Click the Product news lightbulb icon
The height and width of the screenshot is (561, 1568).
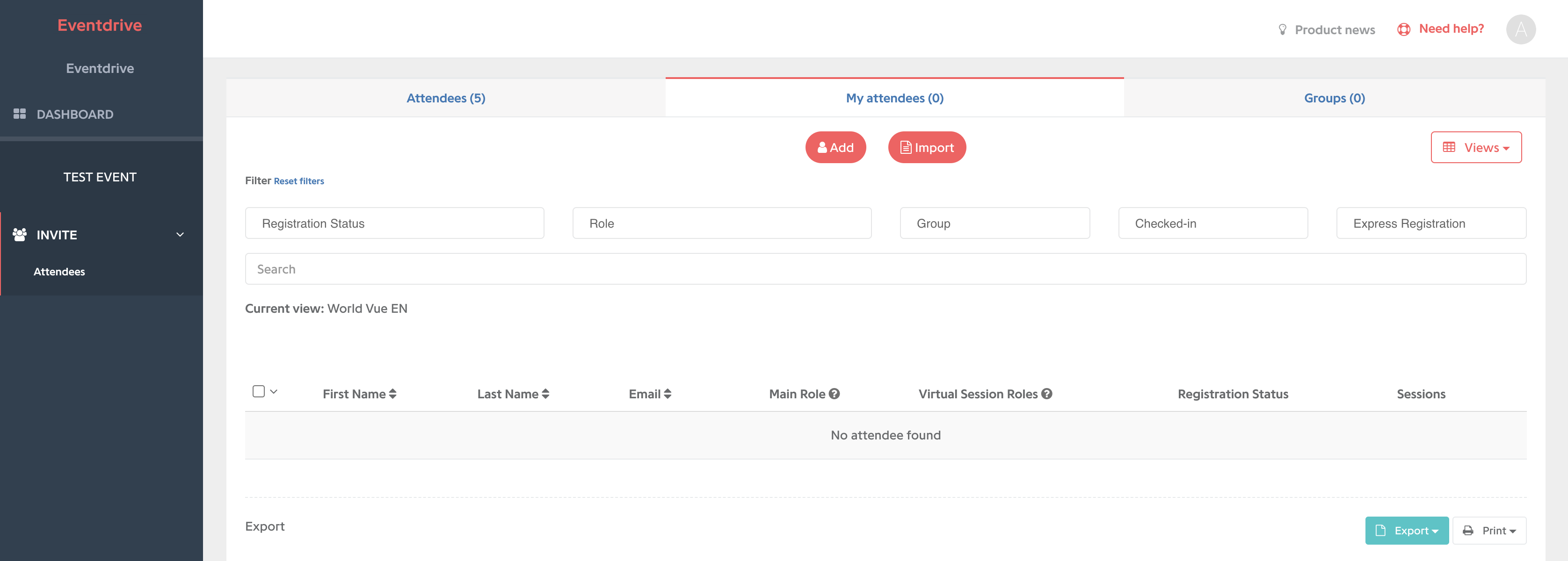tap(1283, 29)
